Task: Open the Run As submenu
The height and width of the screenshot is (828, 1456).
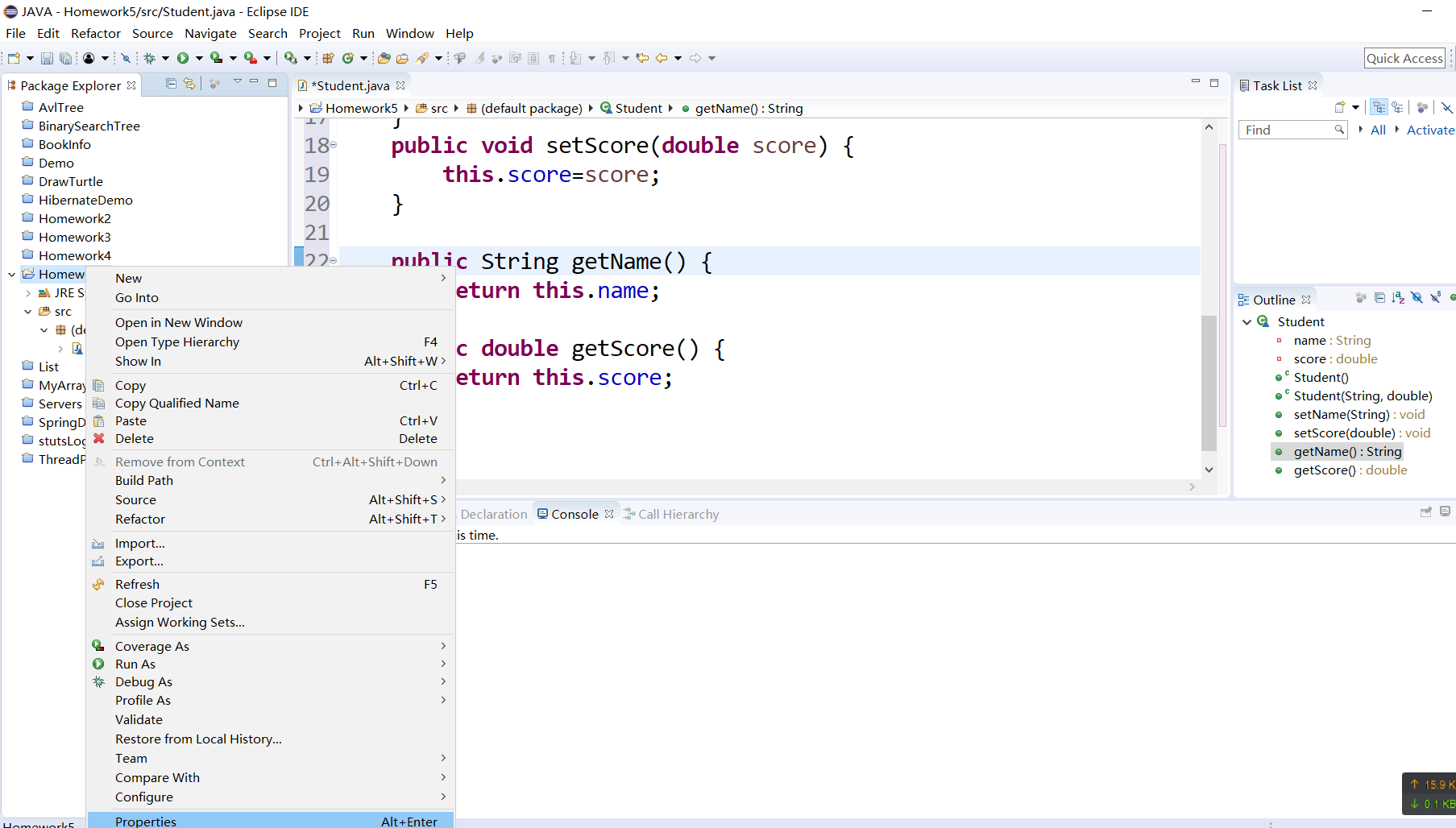Action: (272, 664)
